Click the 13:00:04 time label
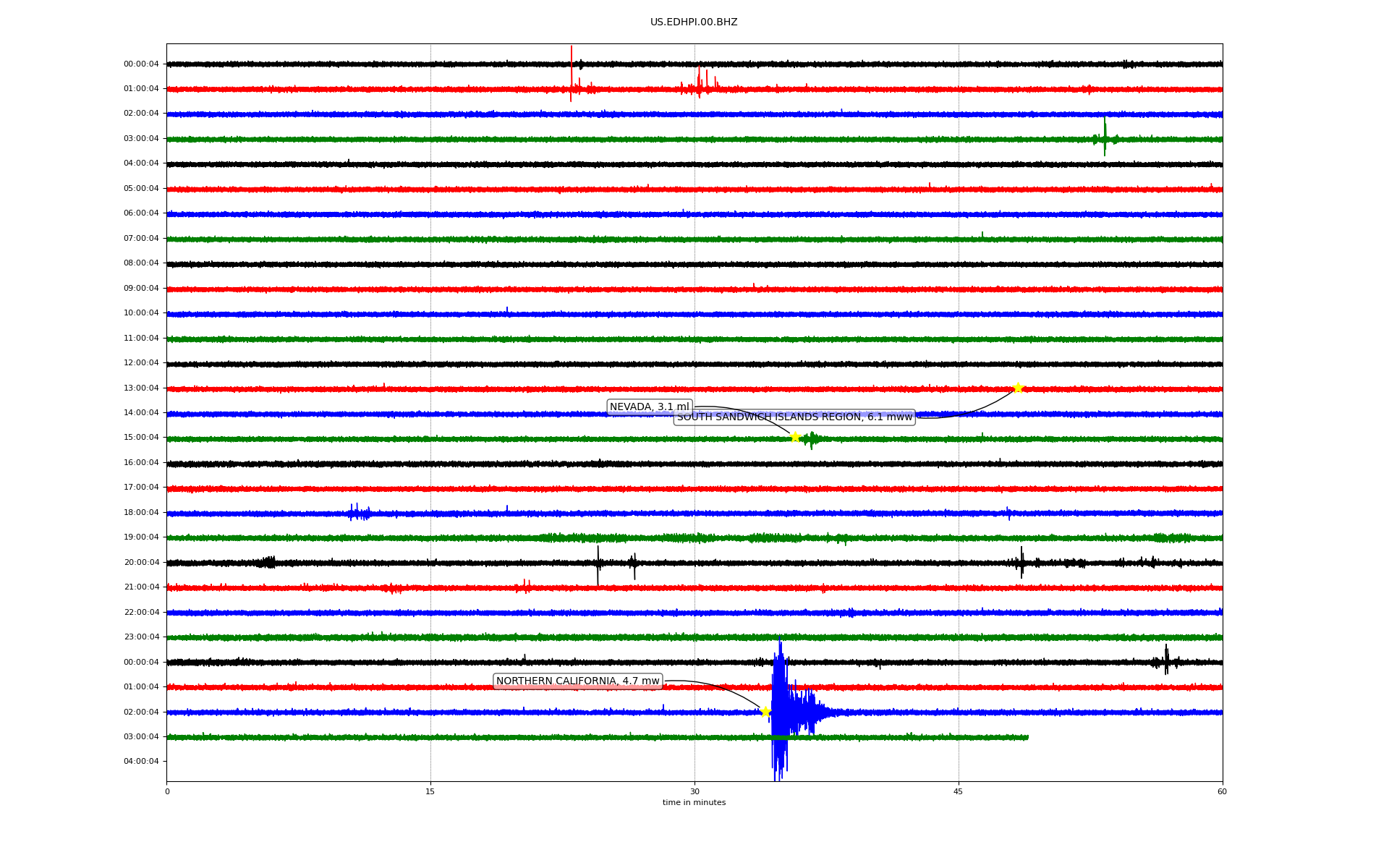Viewport: 1389px width, 868px height. pos(141,388)
